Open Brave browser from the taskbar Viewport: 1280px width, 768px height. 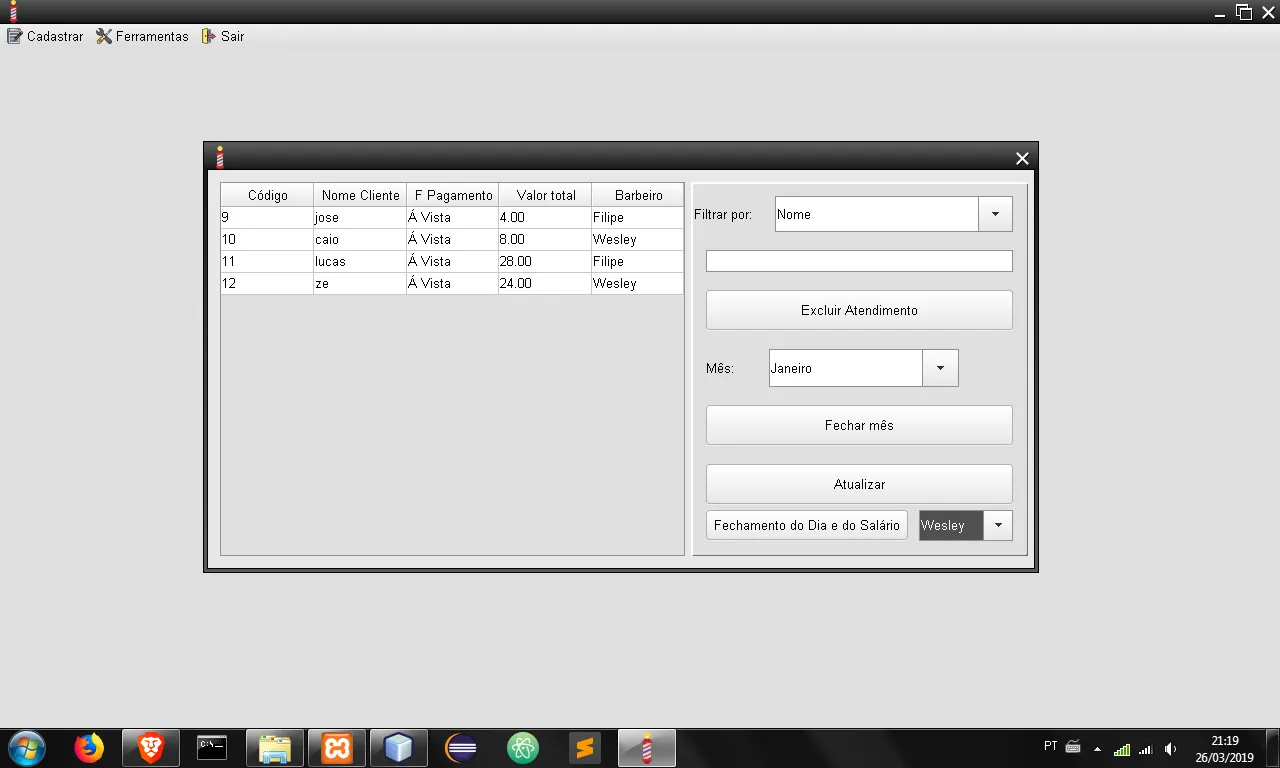tap(151, 747)
